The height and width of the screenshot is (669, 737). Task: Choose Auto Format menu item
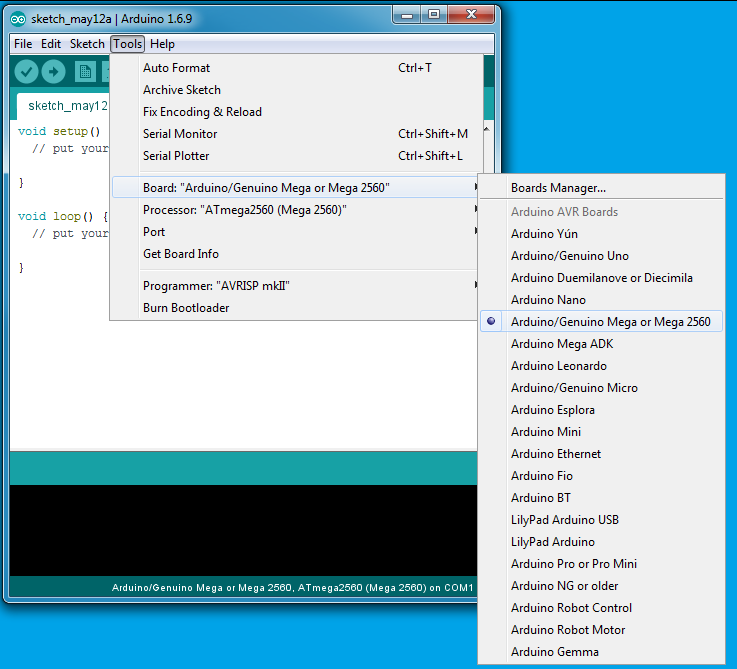176,68
